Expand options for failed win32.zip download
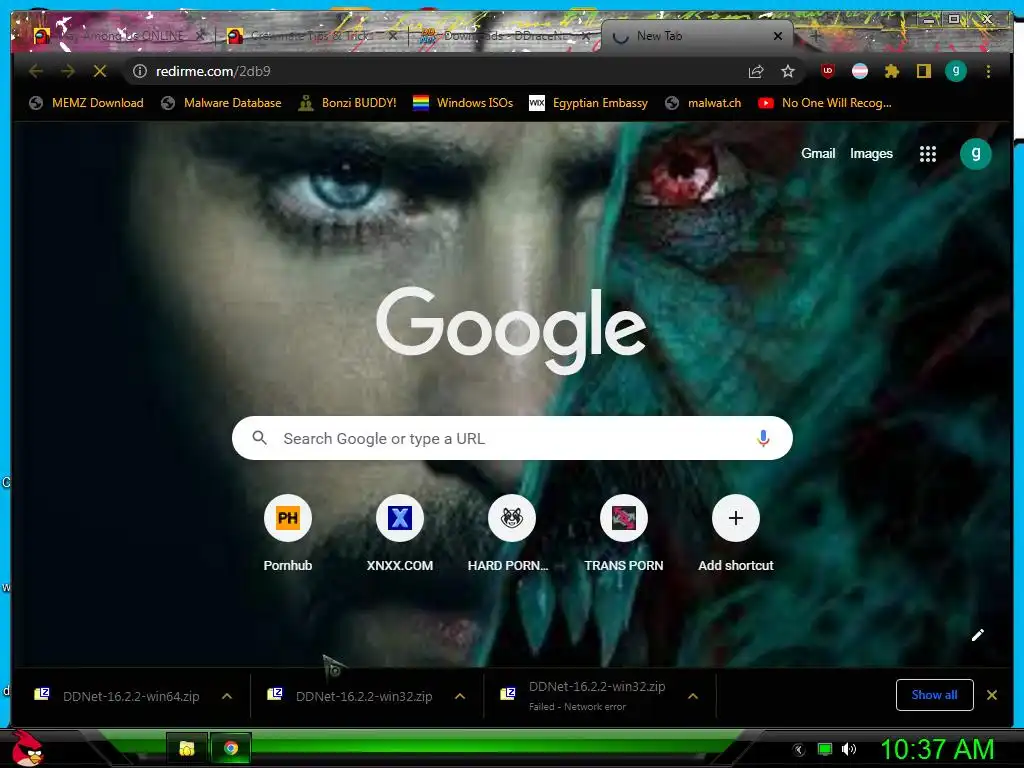Image resolution: width=1024 pixels, height=768 pixels. click(x=693, y=696)
